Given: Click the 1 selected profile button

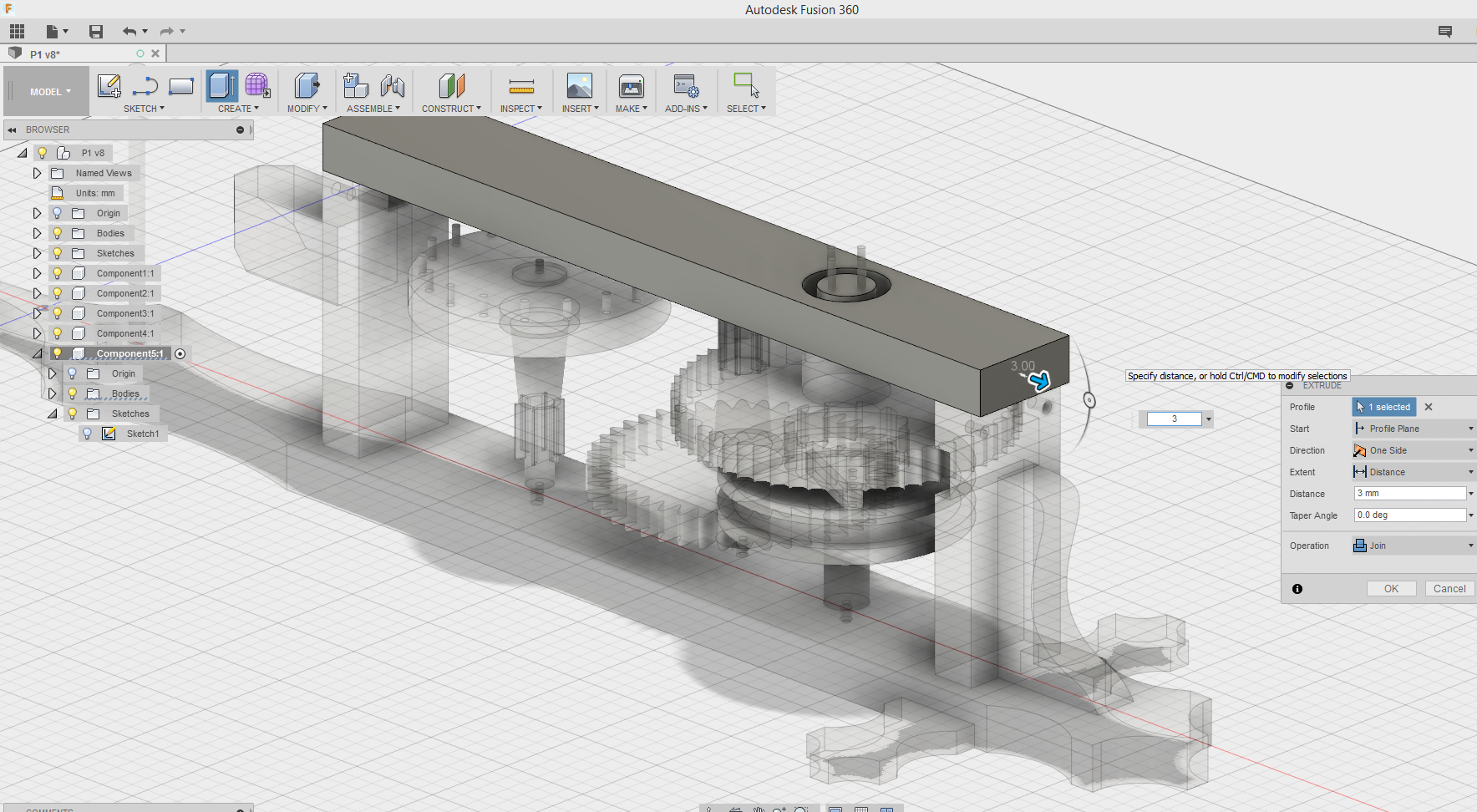Looking at the screenshot, I should pyautogui.click(x=1384, y=407).
